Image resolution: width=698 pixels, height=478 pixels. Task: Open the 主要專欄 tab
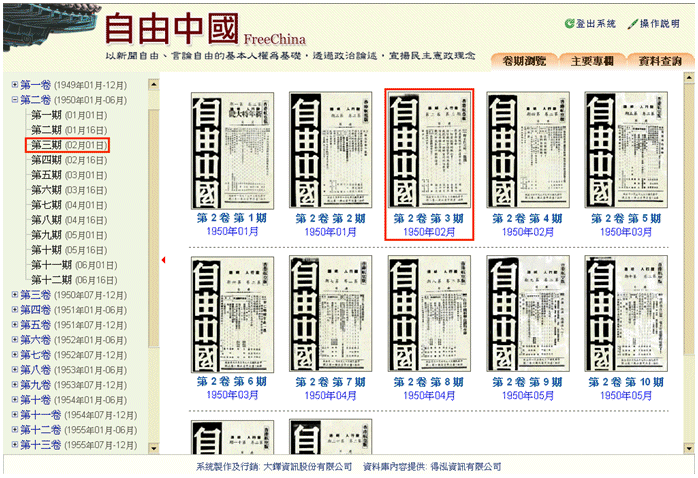592,61
